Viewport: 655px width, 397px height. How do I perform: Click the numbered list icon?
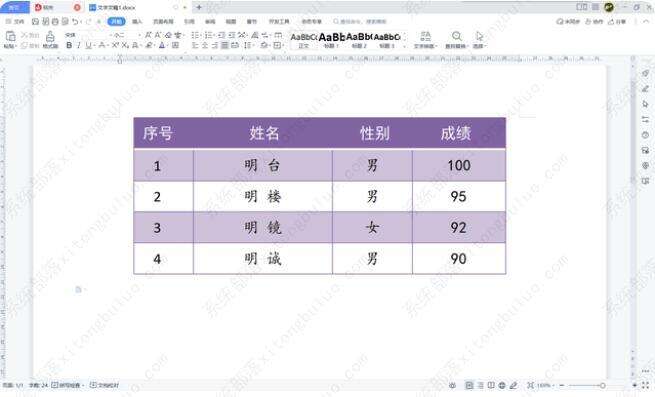coord(209,35)
